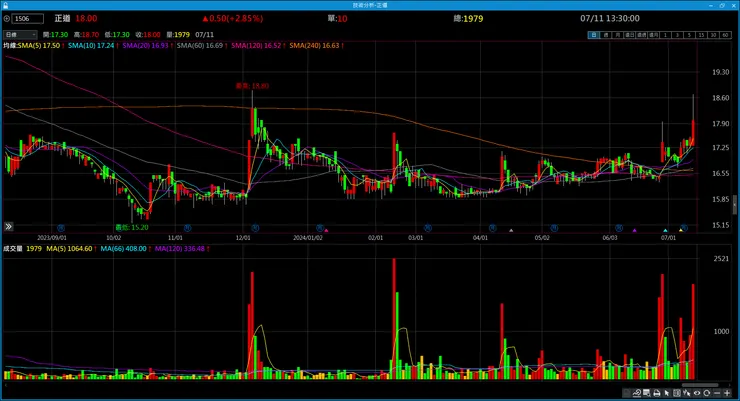The height and width of the screenshot is (401, 740).
Task: Click the SMA(120) 16.52 indicator label
Action: coord(256,46)
